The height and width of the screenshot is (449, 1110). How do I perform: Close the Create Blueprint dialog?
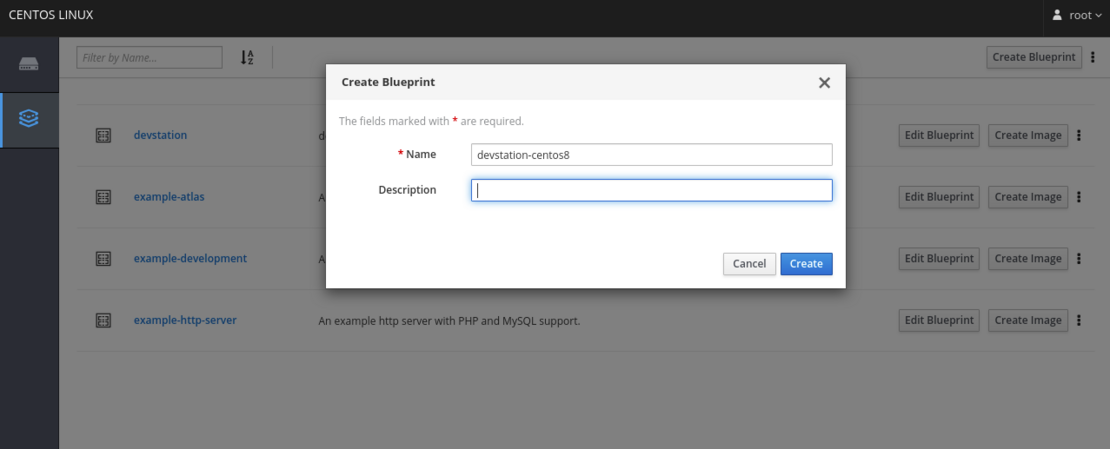824,83
